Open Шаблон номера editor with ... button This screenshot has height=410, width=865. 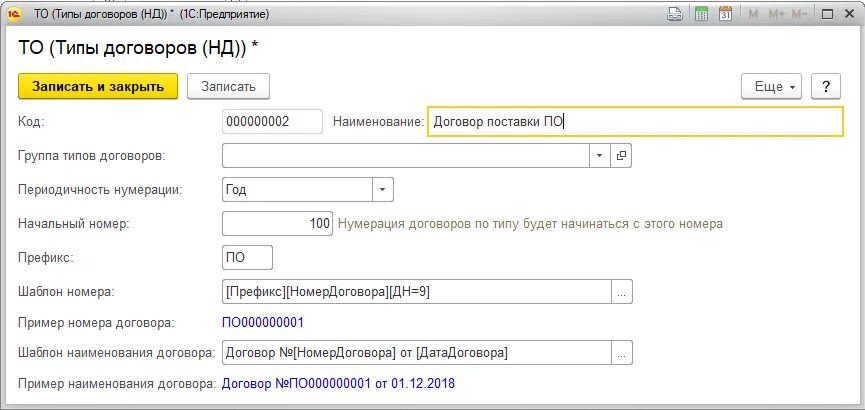(622, 292)
